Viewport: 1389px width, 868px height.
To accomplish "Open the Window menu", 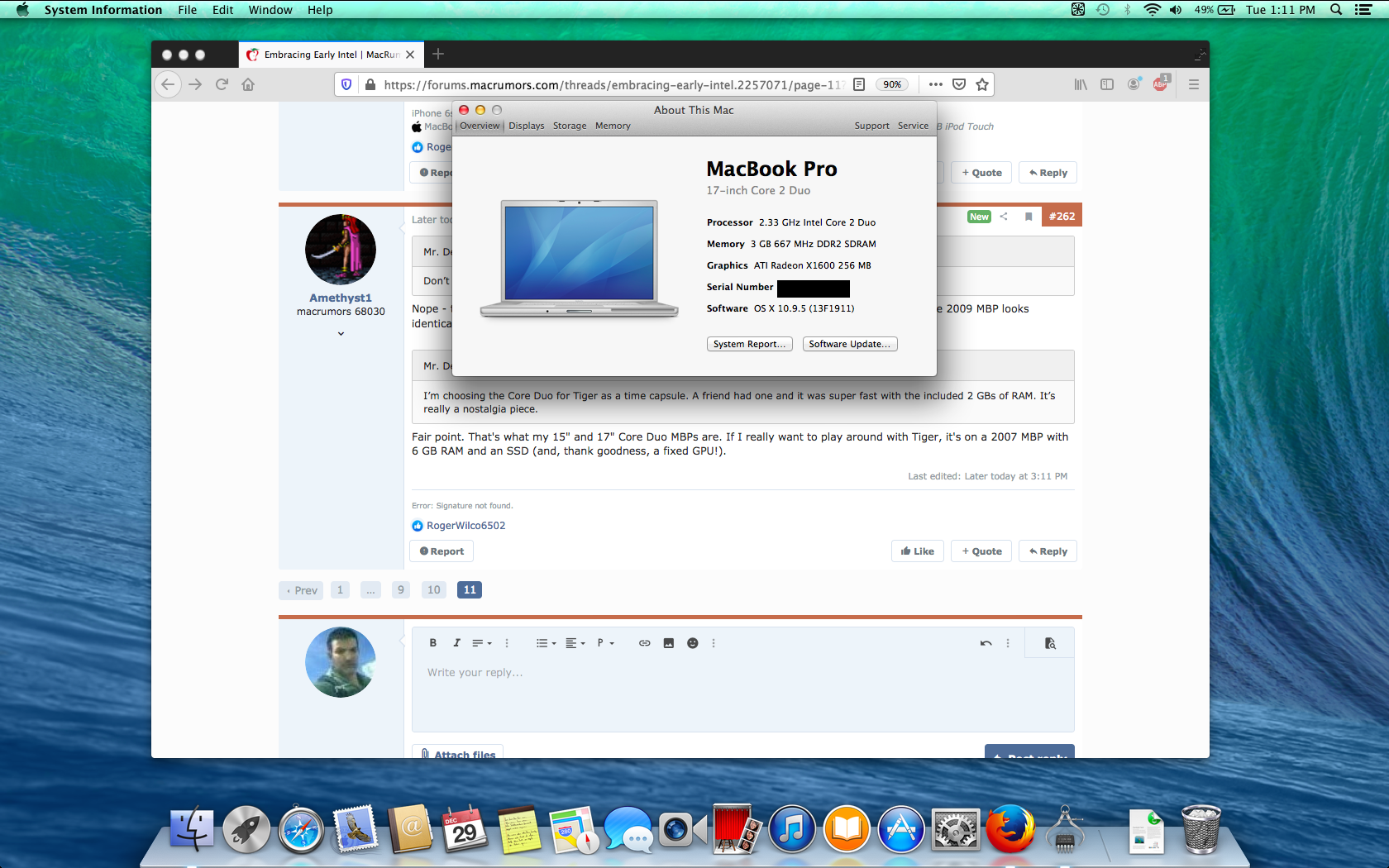I will point(270,10).
